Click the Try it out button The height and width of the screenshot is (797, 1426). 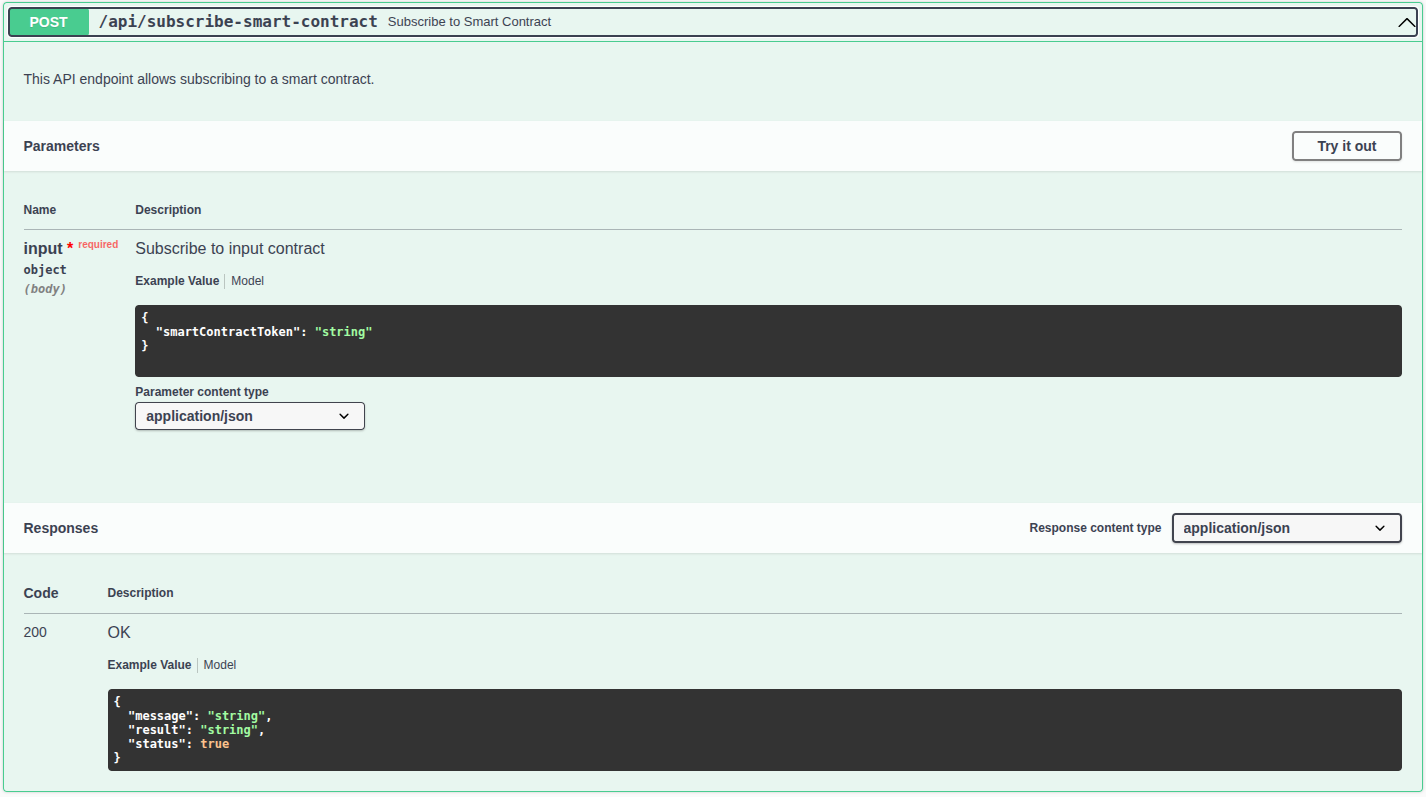(x=1346, y=146)
